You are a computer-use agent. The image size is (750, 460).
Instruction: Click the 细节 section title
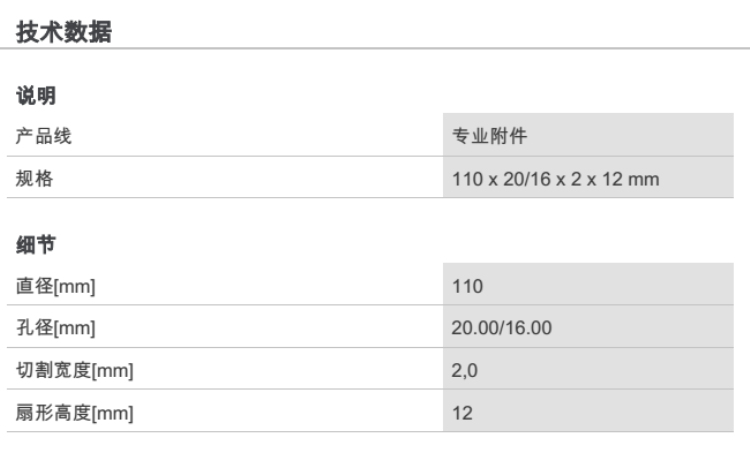[x=35, y=245]
